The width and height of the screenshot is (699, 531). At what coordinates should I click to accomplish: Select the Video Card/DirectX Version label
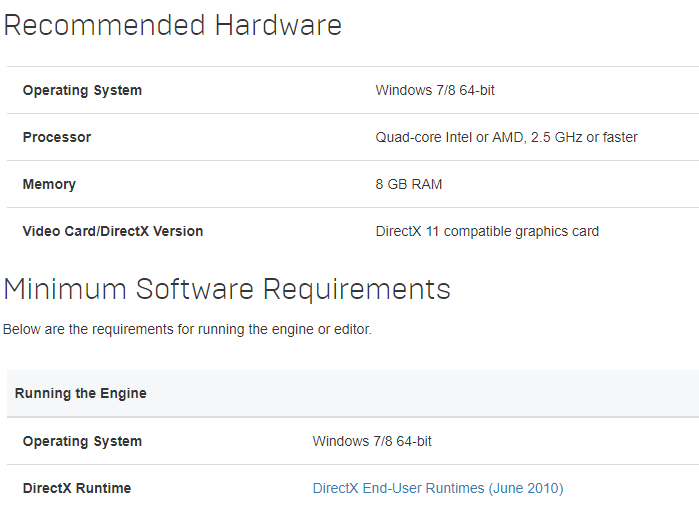113,231
